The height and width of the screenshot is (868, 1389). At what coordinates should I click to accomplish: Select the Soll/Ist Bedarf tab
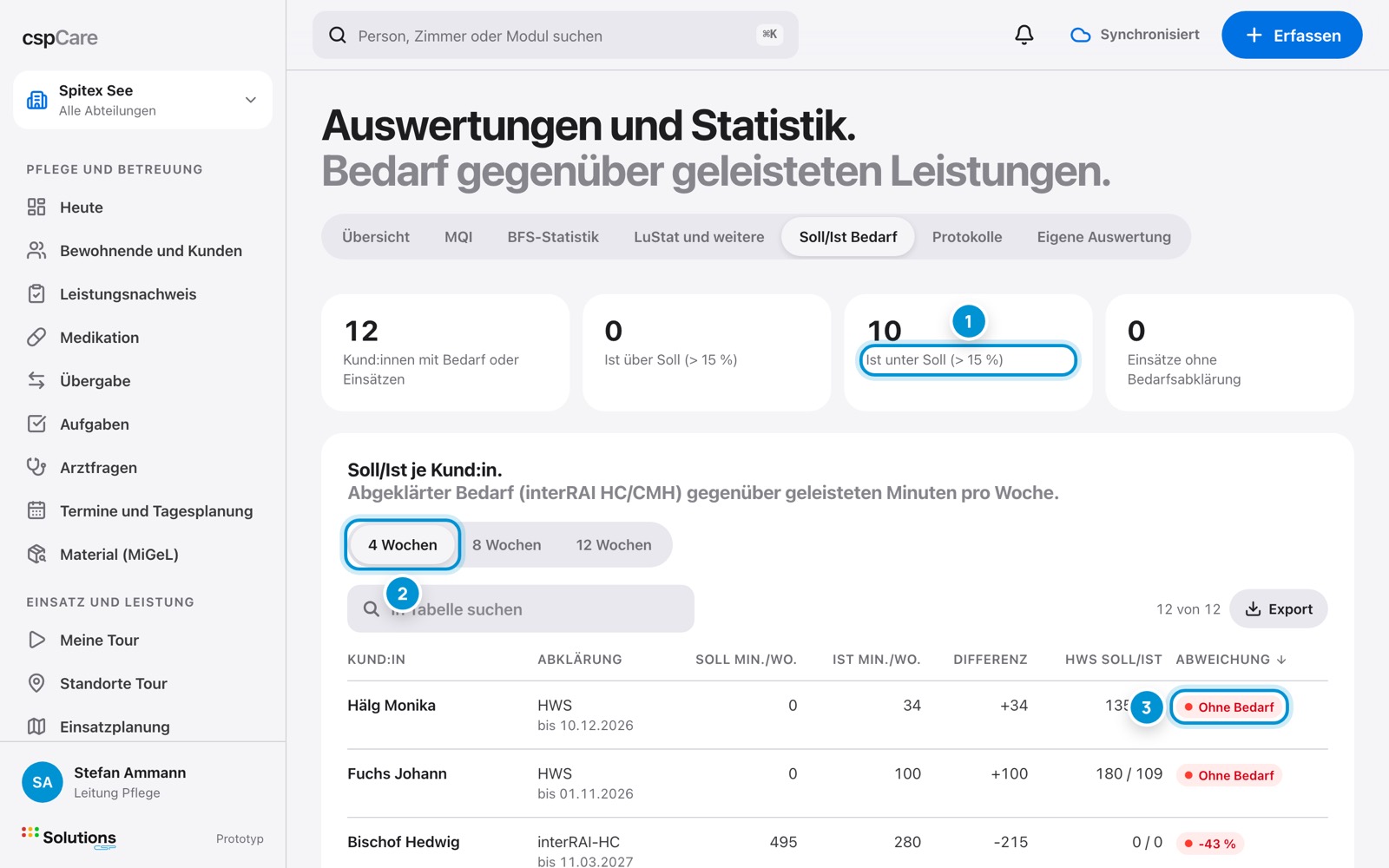click(x=848, y=237)
